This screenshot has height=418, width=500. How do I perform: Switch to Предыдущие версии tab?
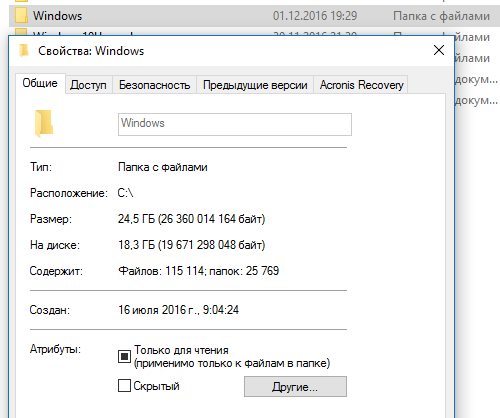click(x=255, y=85)
